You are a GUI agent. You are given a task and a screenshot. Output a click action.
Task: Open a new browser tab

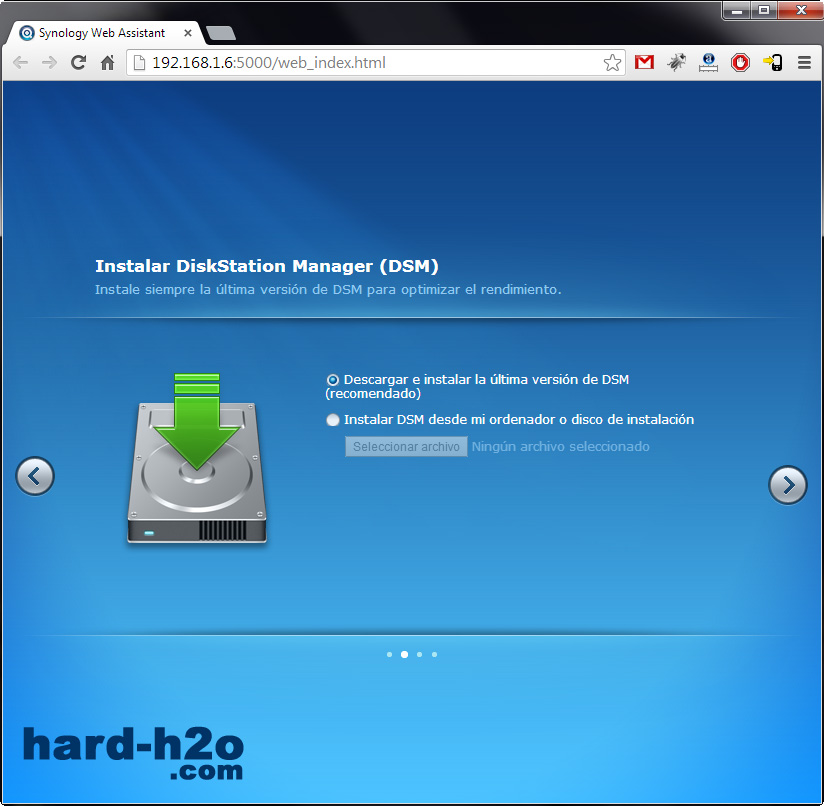coord(221,33)
